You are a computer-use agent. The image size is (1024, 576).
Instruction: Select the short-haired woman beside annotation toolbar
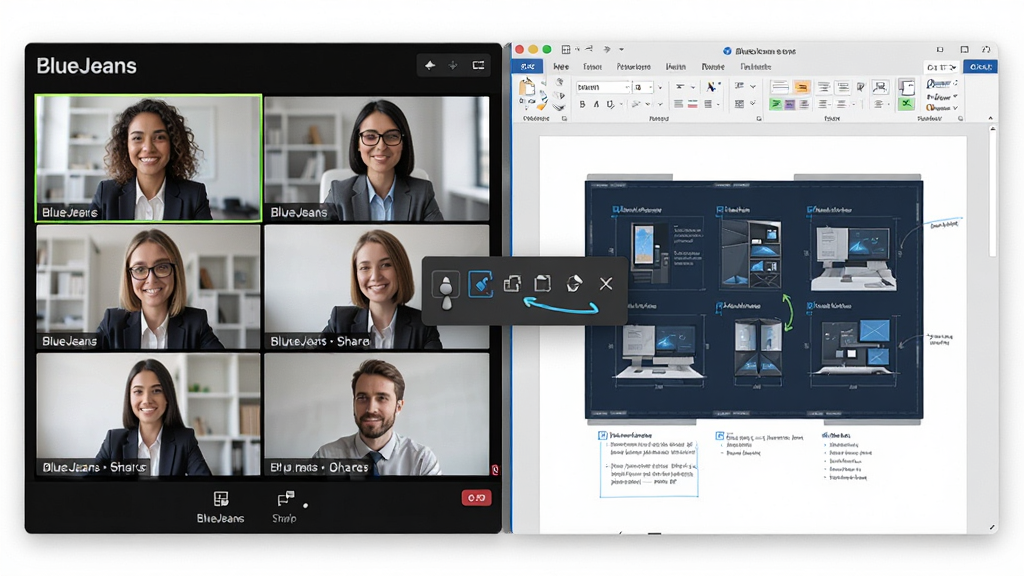377,287
